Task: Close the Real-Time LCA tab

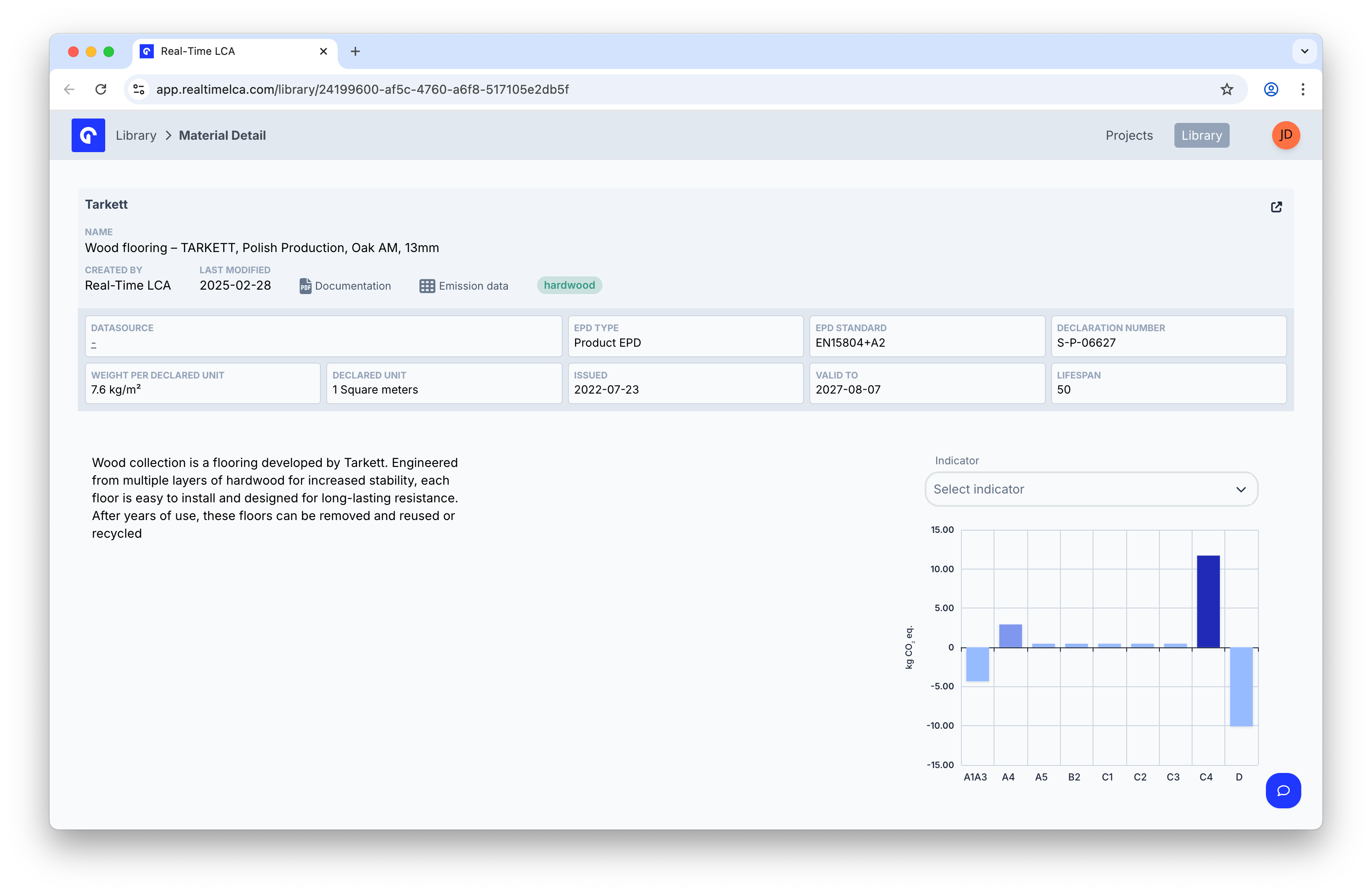Action: coord(324,51)
